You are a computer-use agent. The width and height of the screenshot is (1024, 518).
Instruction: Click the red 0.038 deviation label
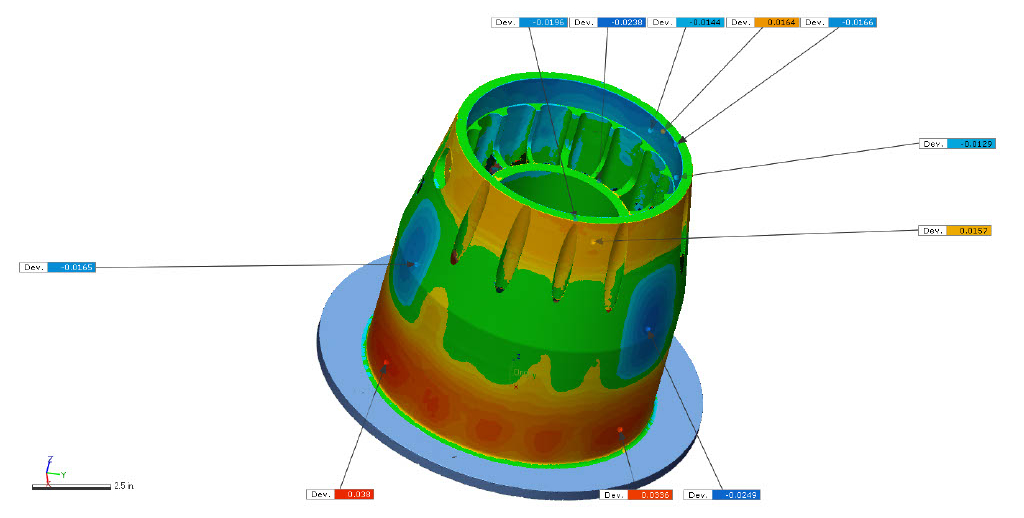coord(341,494)
